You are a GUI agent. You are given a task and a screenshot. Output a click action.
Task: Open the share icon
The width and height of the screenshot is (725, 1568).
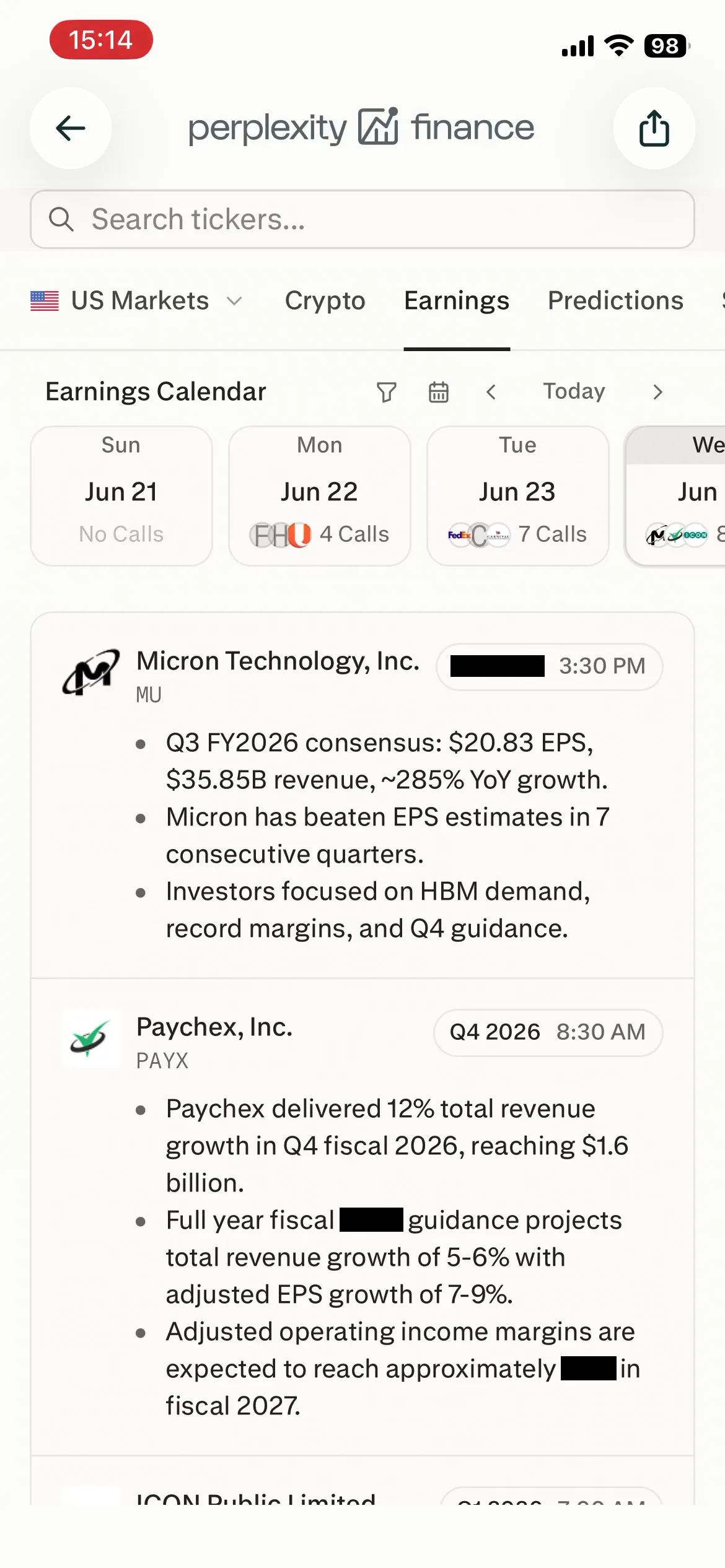pos(654,128)
